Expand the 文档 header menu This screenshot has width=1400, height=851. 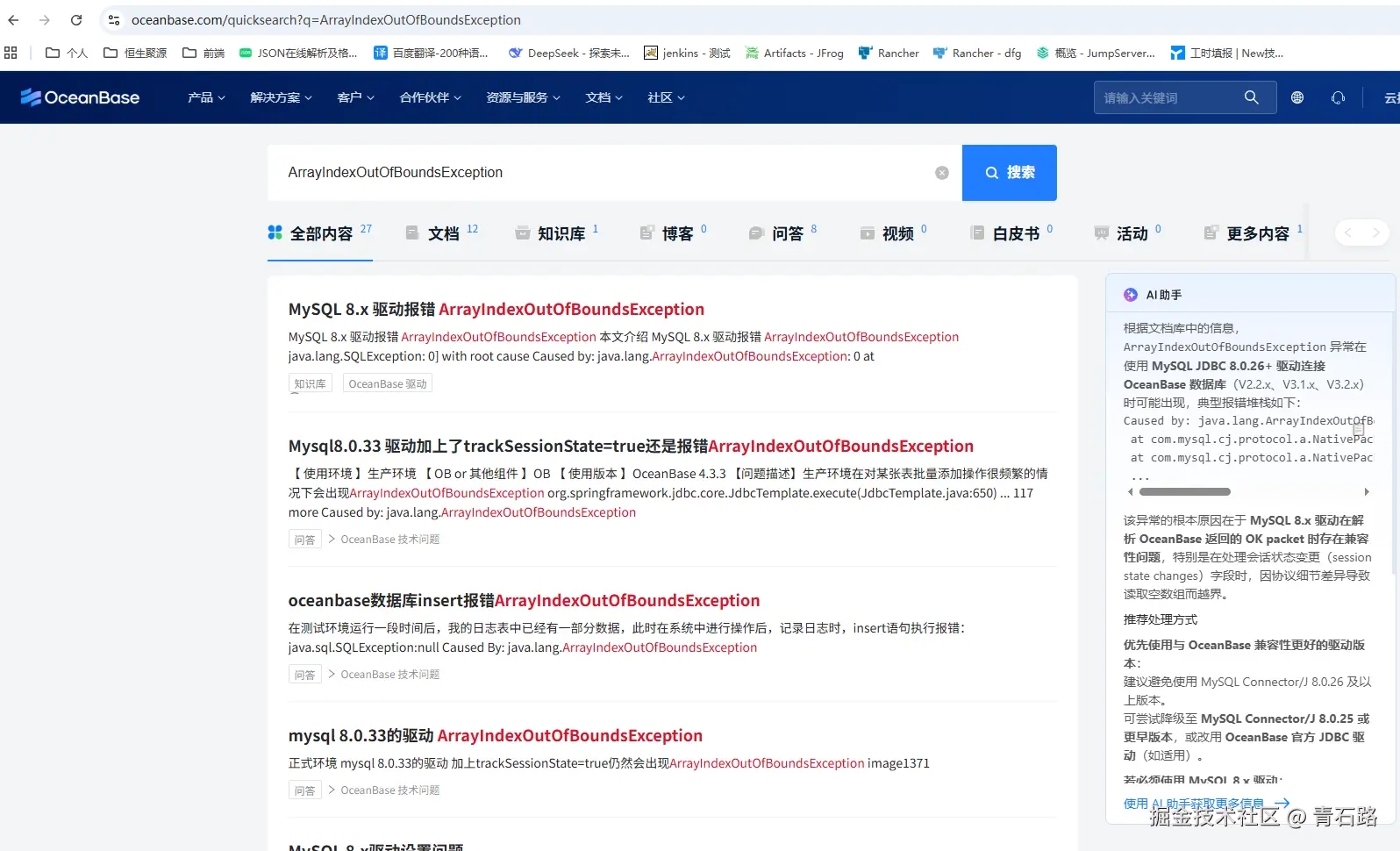pos(604,97)
